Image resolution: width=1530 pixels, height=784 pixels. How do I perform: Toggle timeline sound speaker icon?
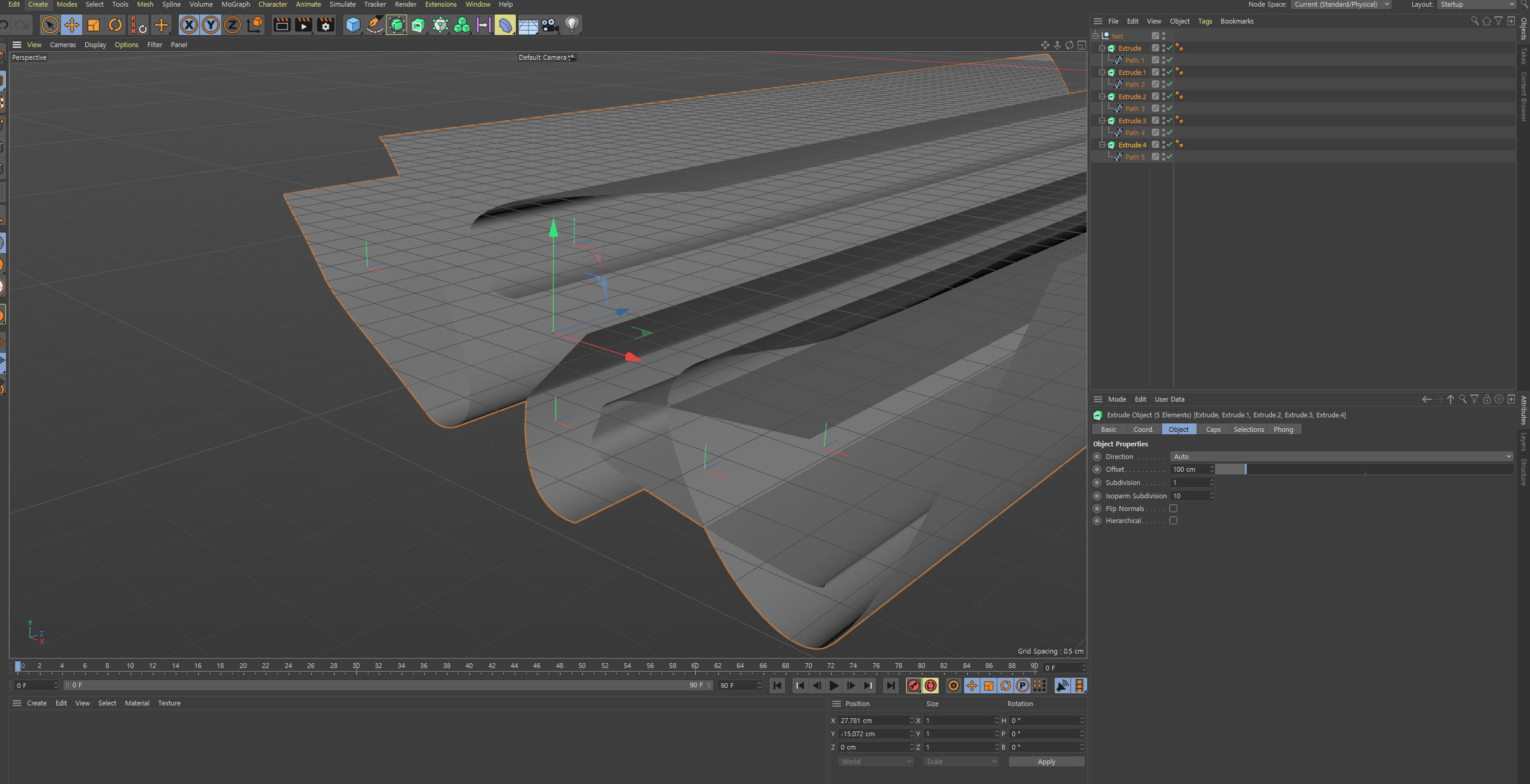[x=1061, y=686]
